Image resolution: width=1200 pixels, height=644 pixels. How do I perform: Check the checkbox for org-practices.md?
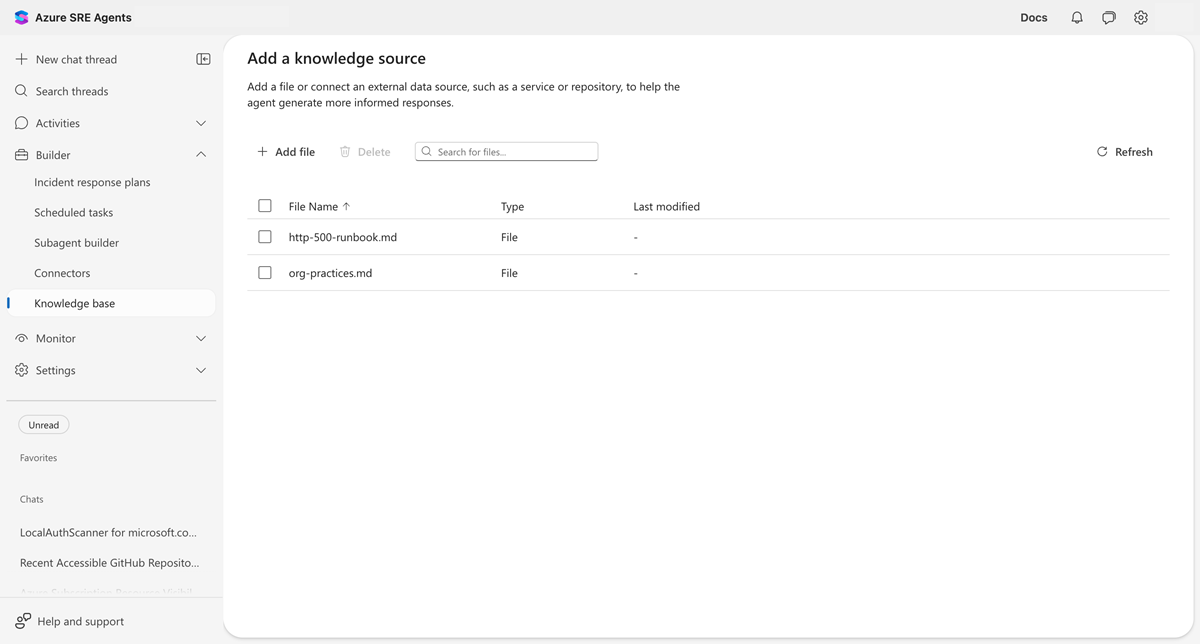tap(264, 272)
